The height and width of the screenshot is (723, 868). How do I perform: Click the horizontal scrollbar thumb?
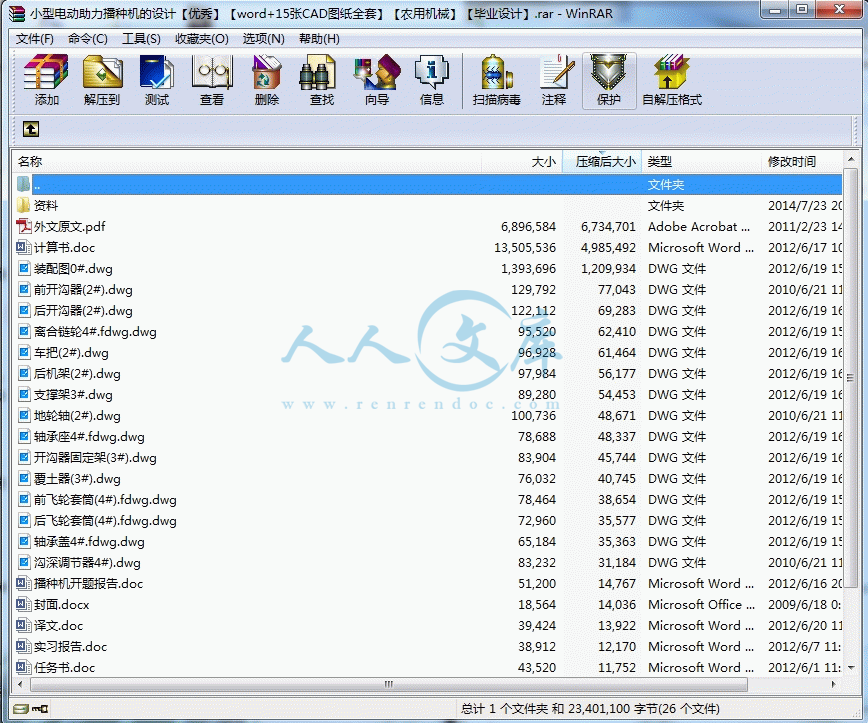[389, 684]
